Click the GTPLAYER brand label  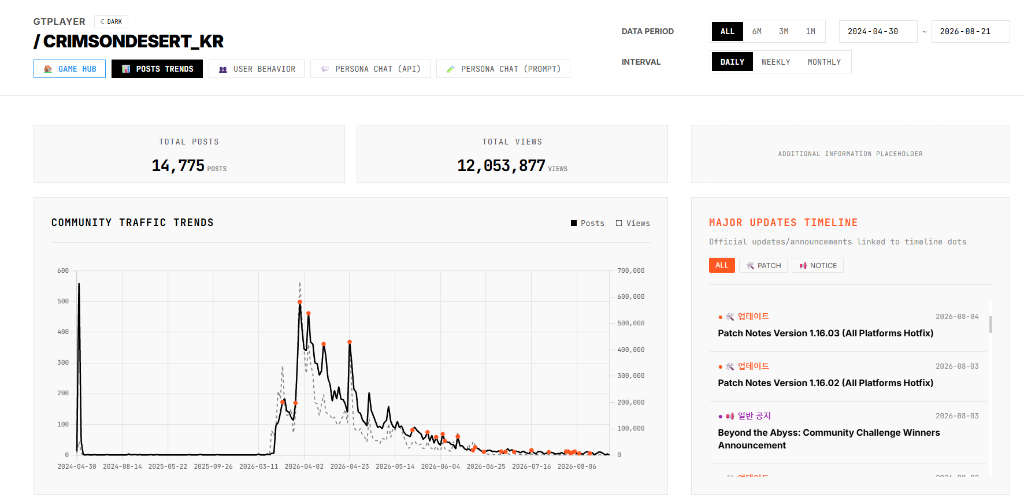point(59,22)
